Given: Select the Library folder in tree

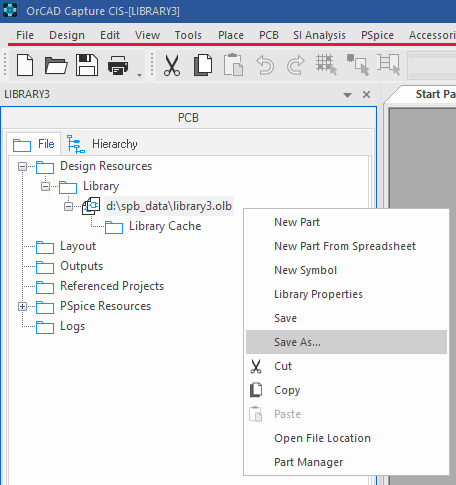Looking at the screenshot, I should pyautogui.click(x=101, y=186).
